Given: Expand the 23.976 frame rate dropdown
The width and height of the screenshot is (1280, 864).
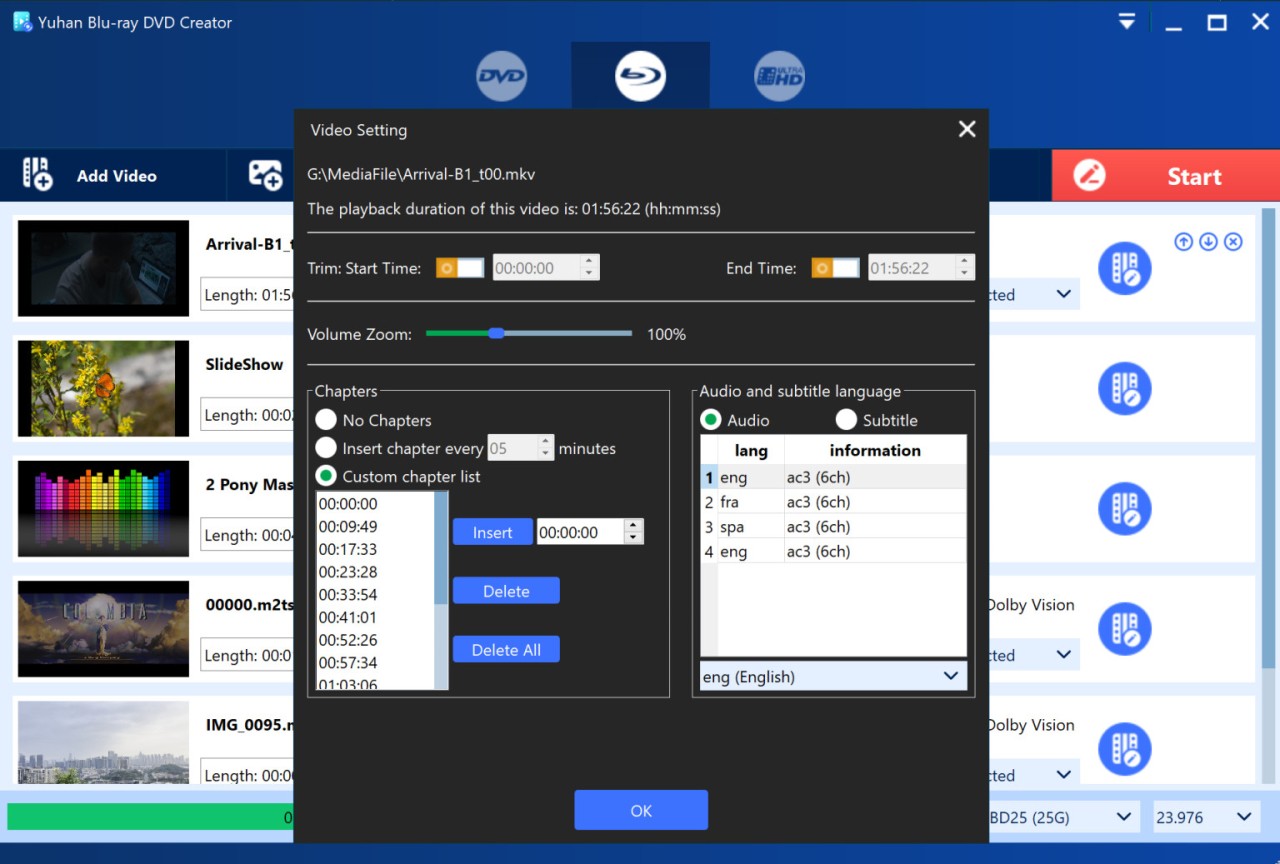Looking at the screenshot, I should (x=1204, y=817).
